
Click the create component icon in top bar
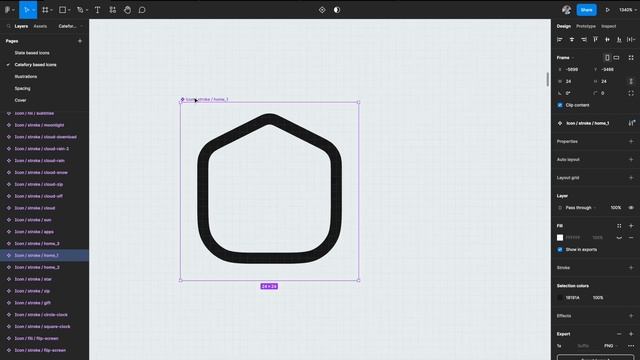(x=322, y=10)
